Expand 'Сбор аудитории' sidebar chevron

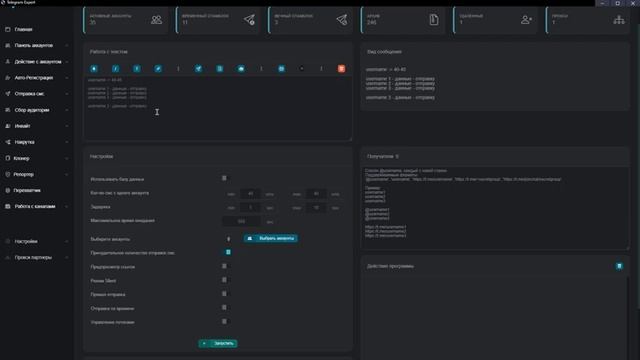(x=67, y=110)
